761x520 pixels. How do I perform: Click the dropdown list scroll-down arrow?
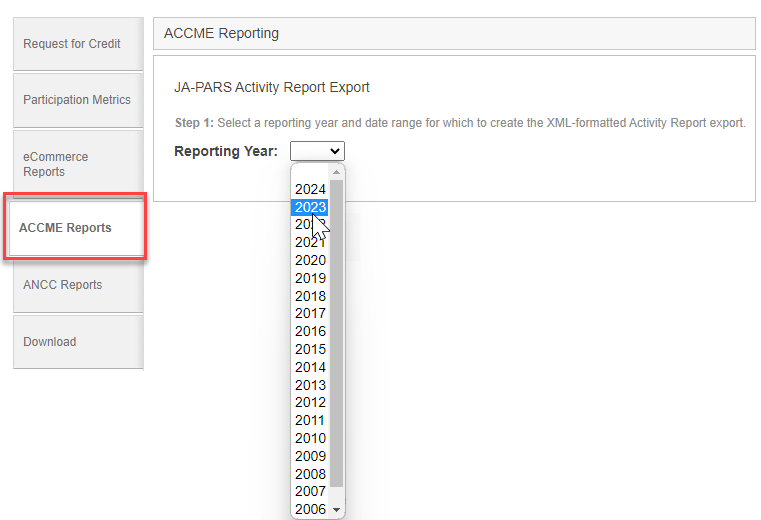336,510
